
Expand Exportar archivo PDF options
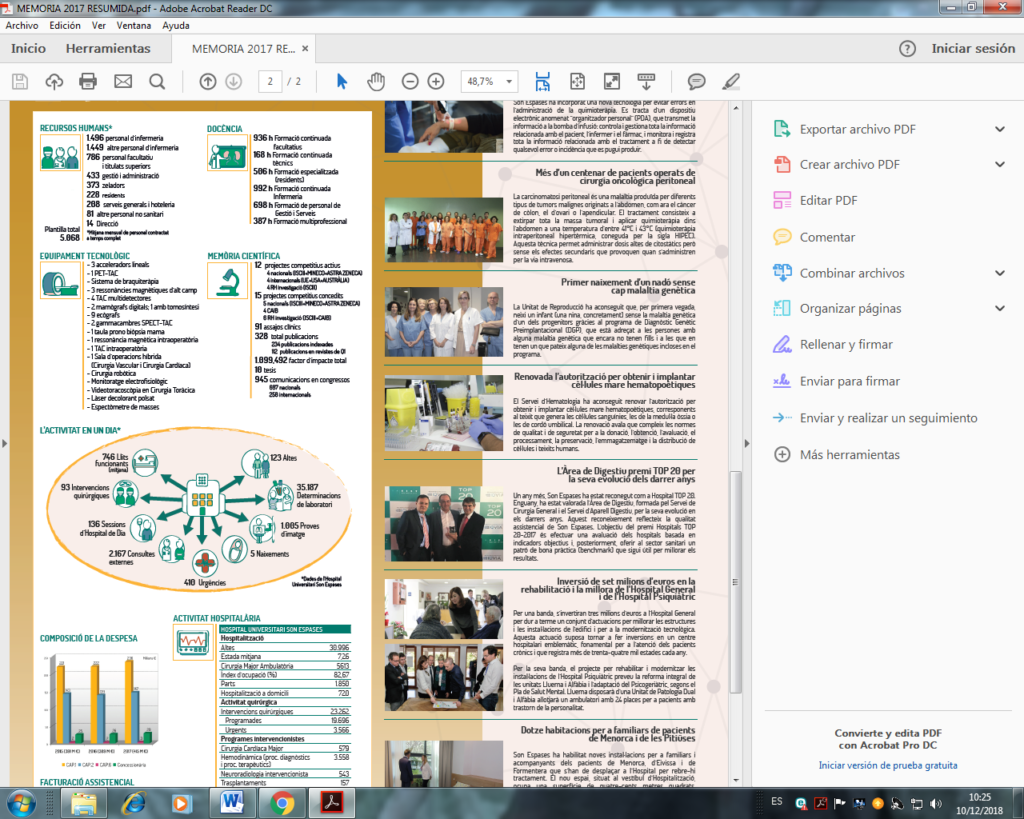tap(999, 129)
